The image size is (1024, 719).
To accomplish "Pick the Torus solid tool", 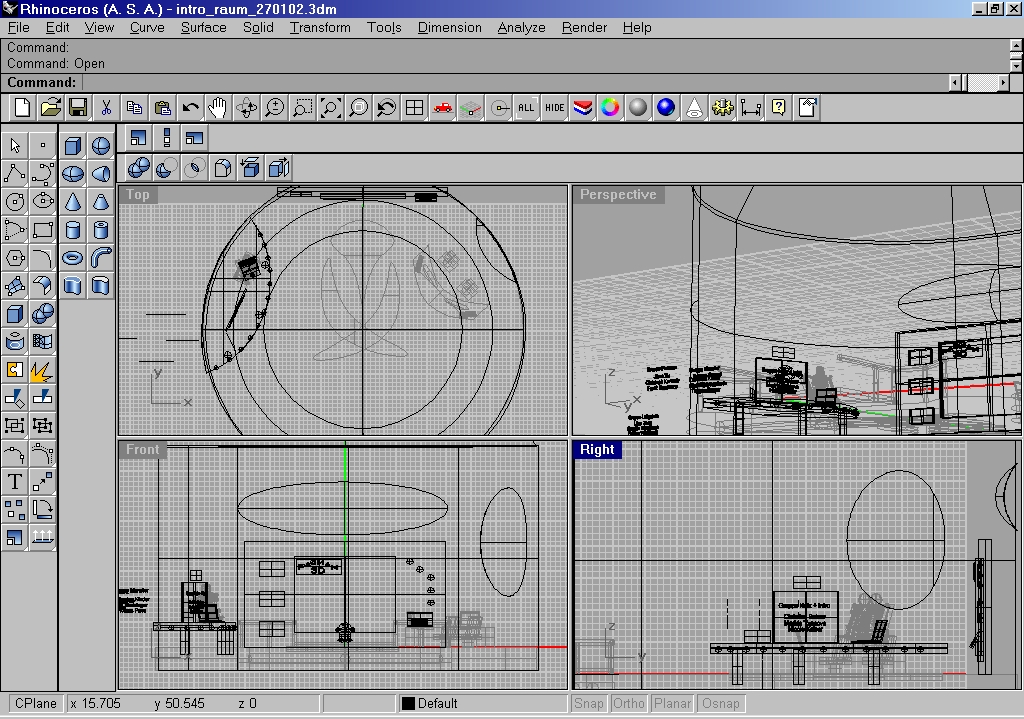I will pyautogui.click(x=73, y=258).
